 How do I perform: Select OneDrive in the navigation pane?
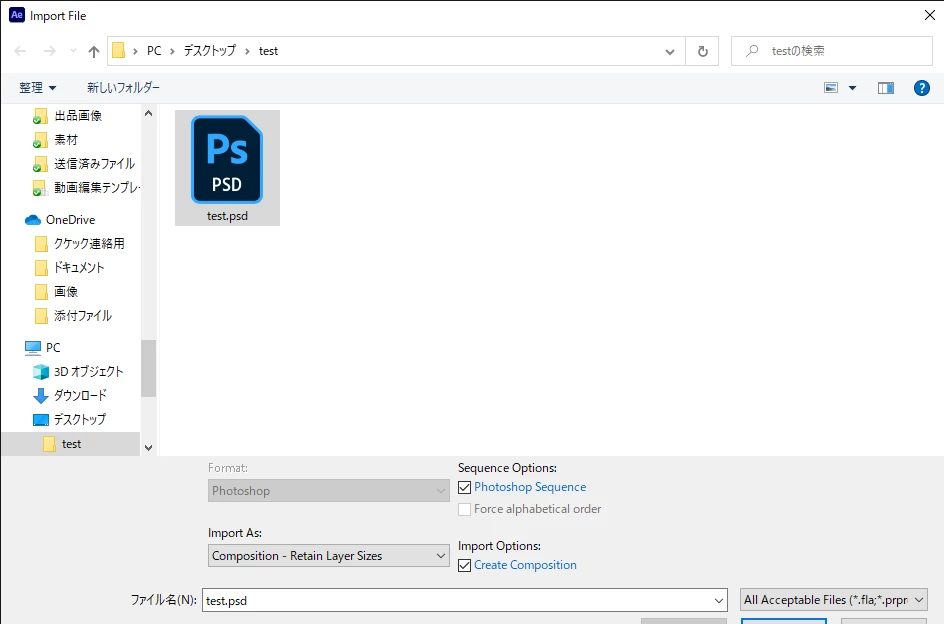(x=70, y=220)
